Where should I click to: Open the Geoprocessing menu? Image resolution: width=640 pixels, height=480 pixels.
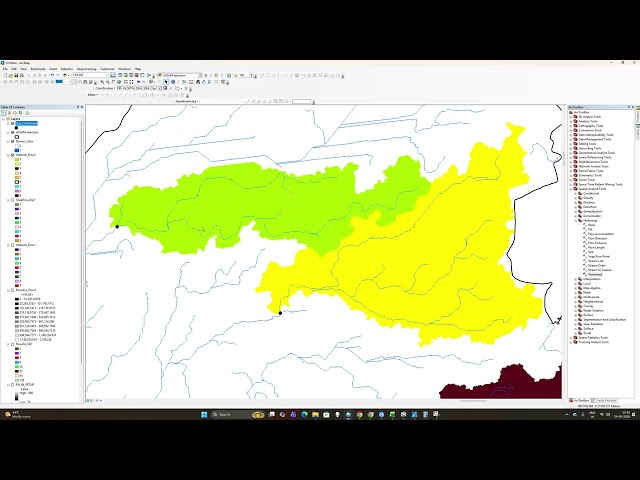click(x=87, y=69)
